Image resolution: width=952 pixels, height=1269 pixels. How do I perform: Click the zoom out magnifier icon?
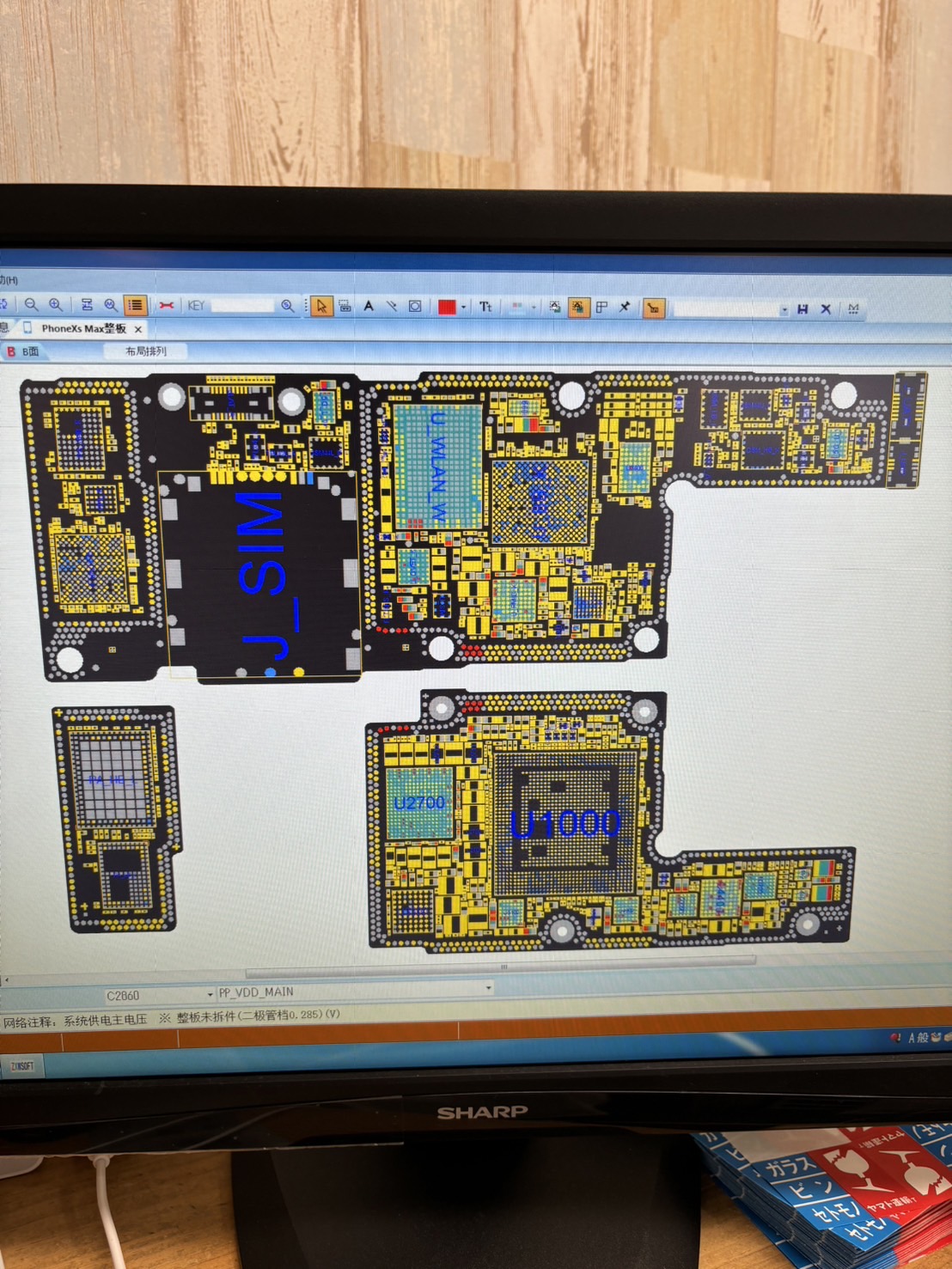tap(32, 304)
